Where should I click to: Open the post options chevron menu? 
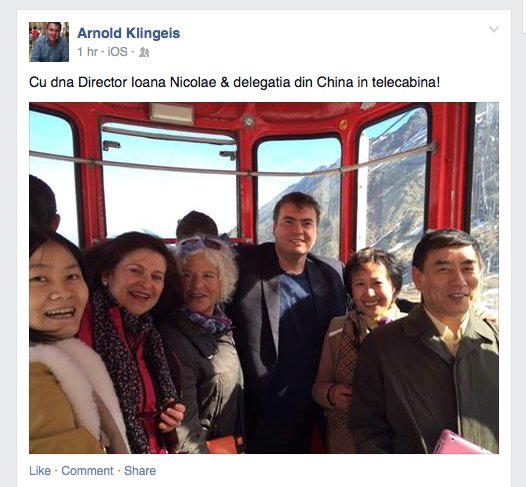point(493,30)
